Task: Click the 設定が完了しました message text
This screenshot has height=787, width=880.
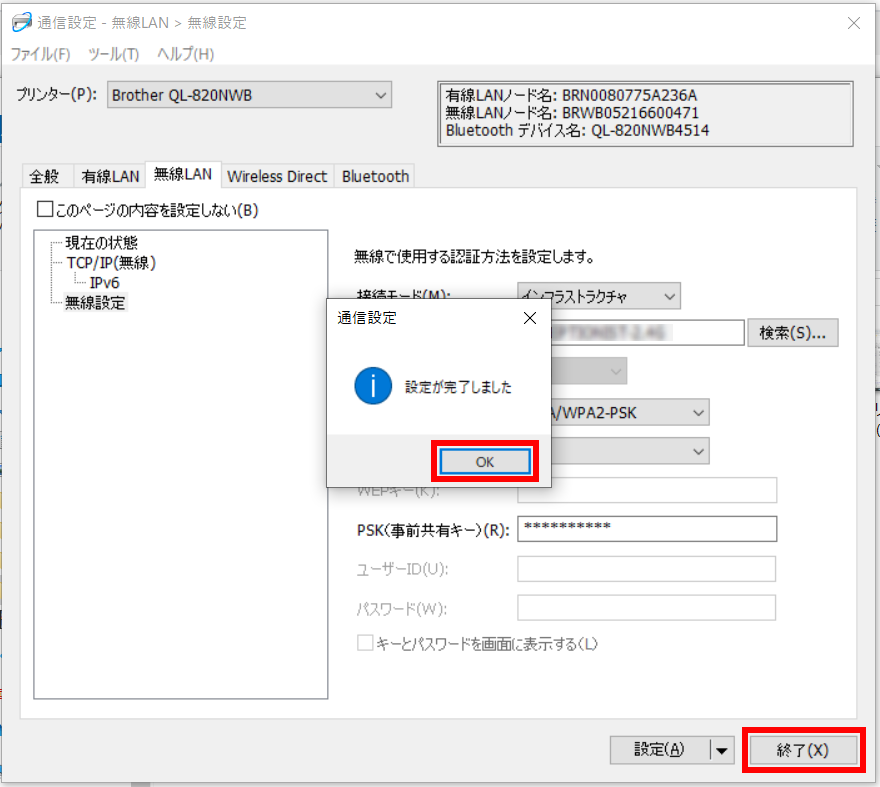Action: [459, 387]
